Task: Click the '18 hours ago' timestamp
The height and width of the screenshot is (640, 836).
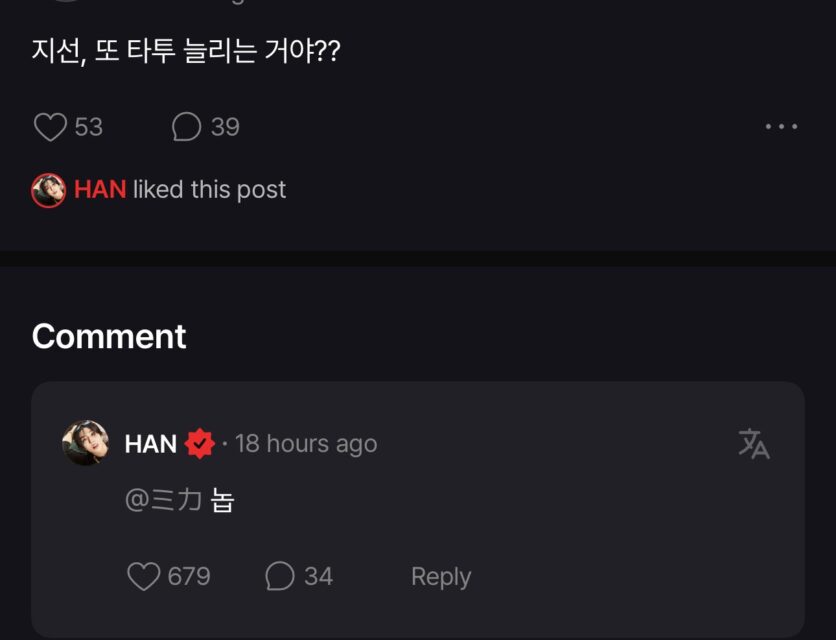Action: click(x=306, y=444)
